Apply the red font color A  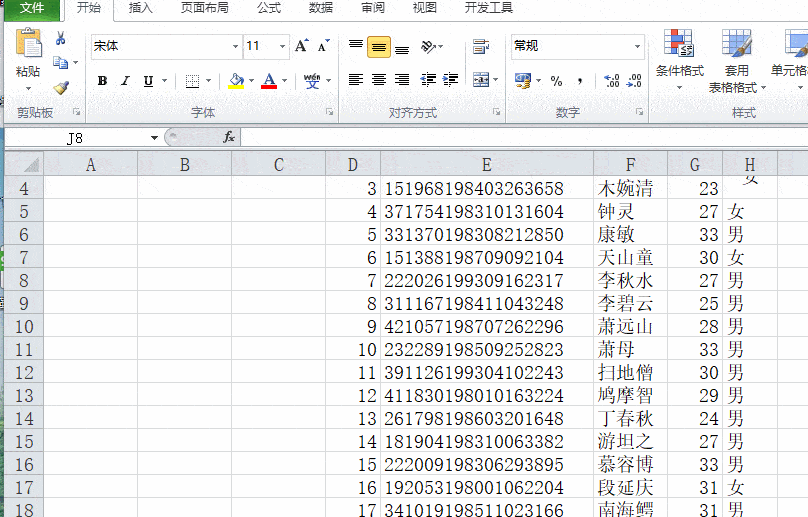pos(269,81)
